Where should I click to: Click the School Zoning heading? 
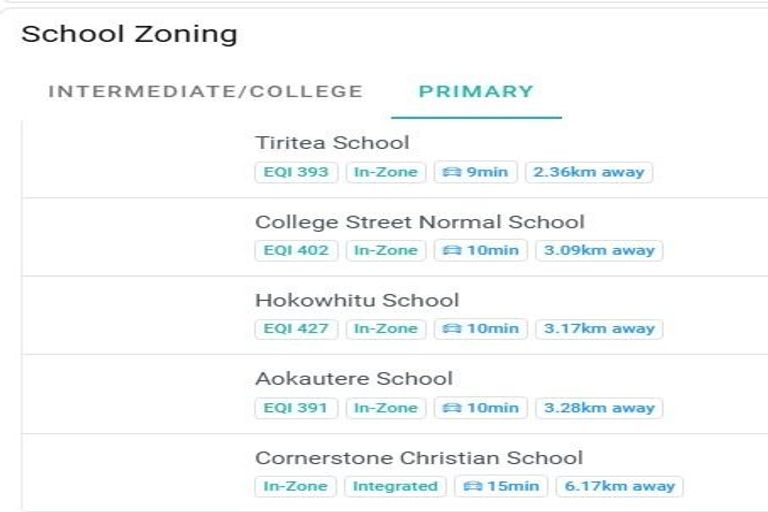point(129,34)
